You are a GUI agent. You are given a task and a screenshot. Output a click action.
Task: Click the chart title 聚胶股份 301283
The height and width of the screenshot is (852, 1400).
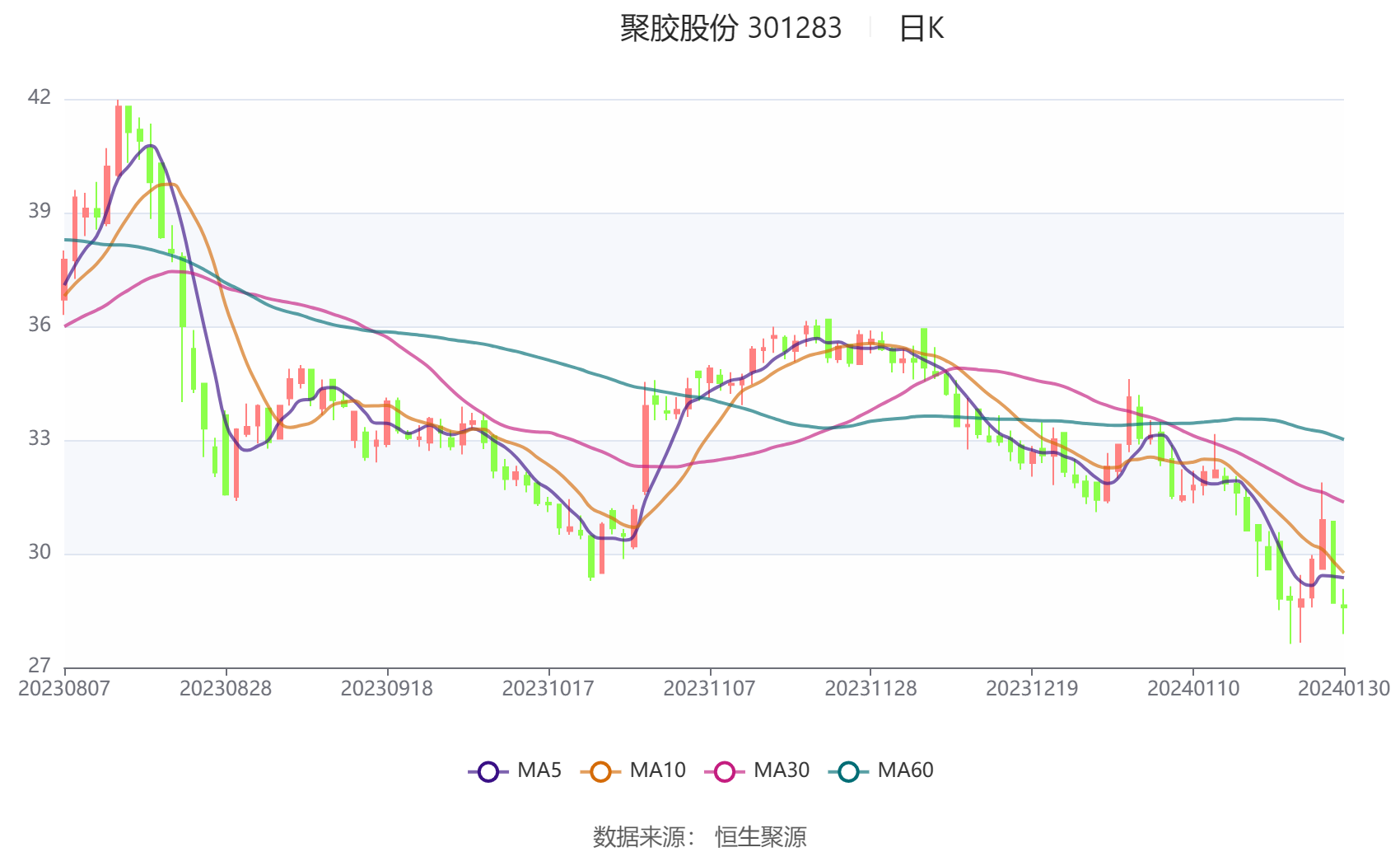(x=730, y=28)
